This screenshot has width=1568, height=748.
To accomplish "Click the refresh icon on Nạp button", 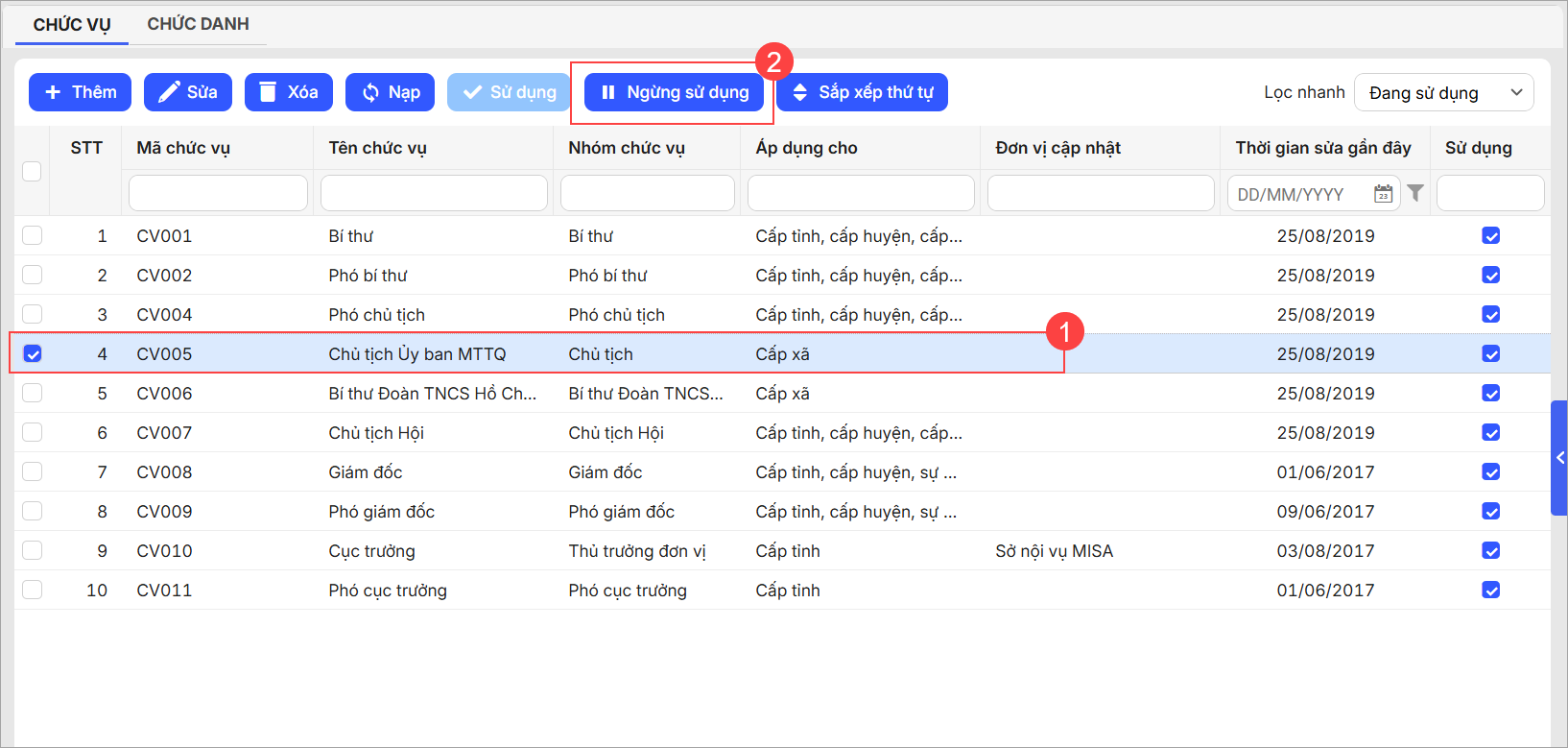I will 370,92.
